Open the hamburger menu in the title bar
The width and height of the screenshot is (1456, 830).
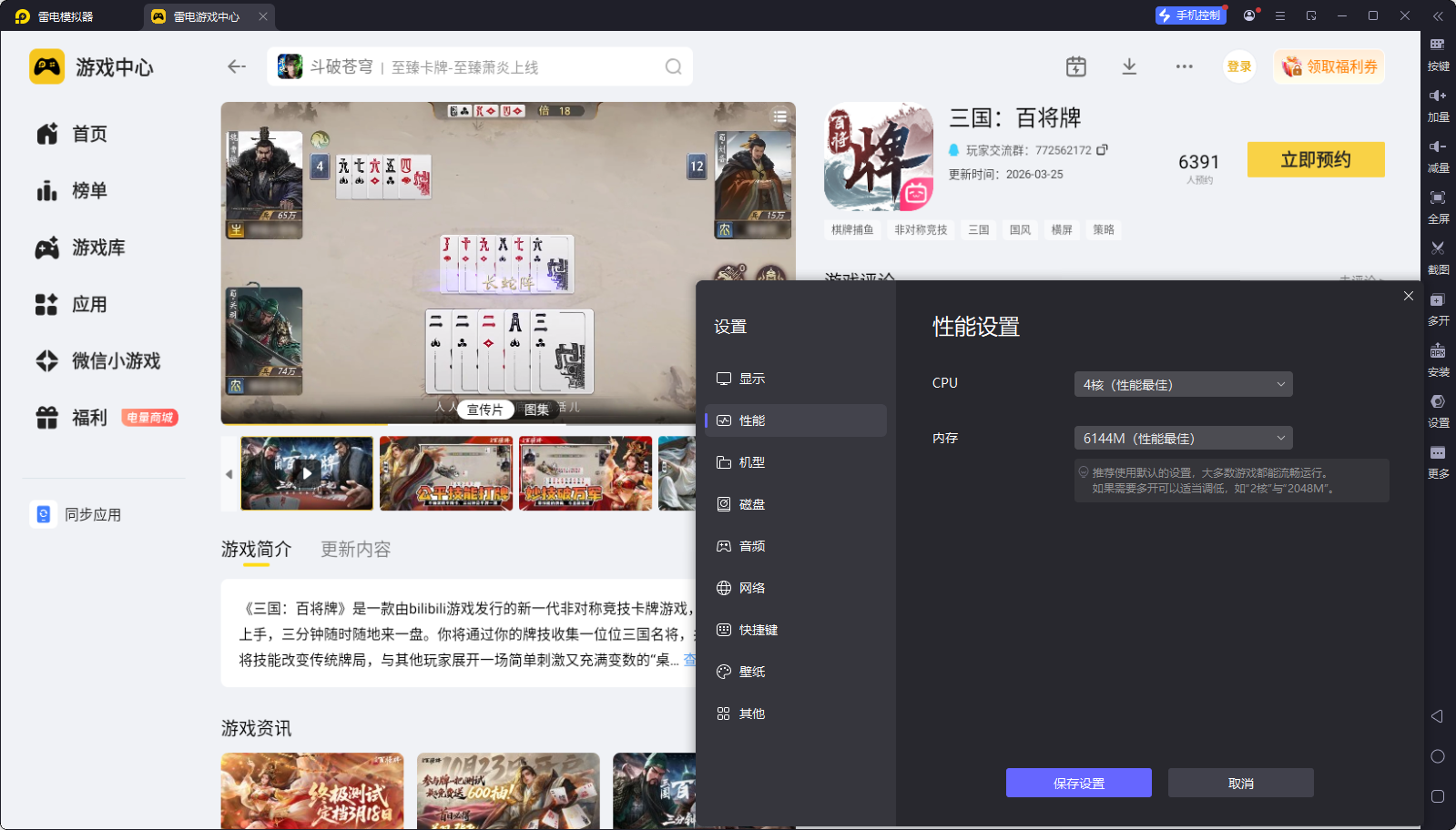point(1280,15)
